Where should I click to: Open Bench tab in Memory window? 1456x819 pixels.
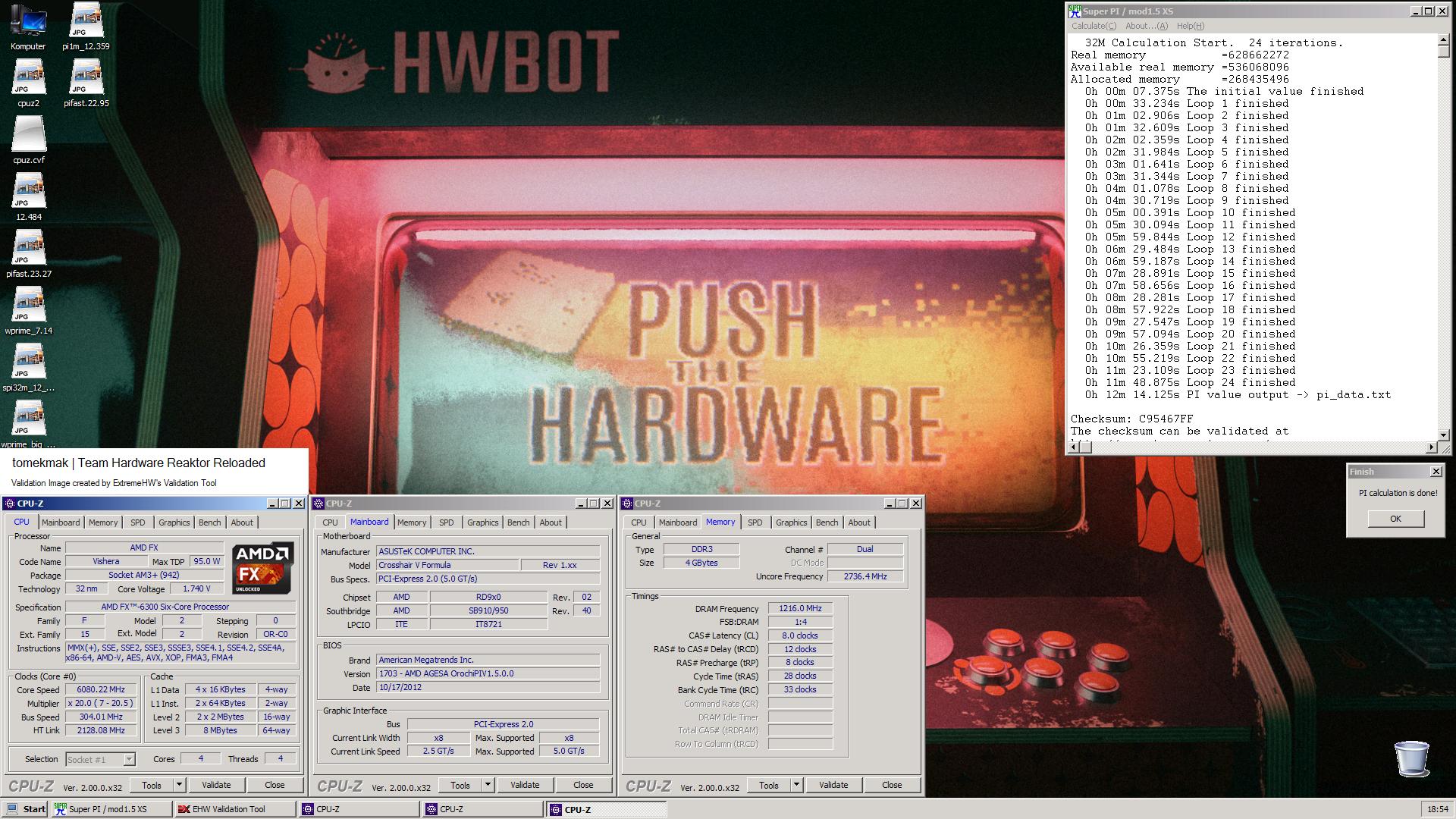[827, 522]
